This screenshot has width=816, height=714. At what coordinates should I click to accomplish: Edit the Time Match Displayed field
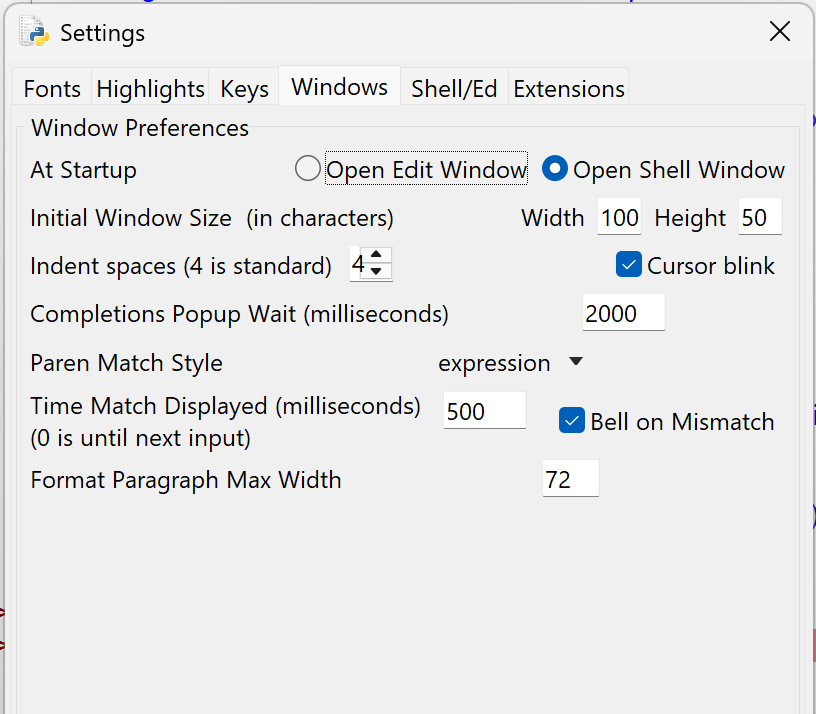(x=484, y=411)
